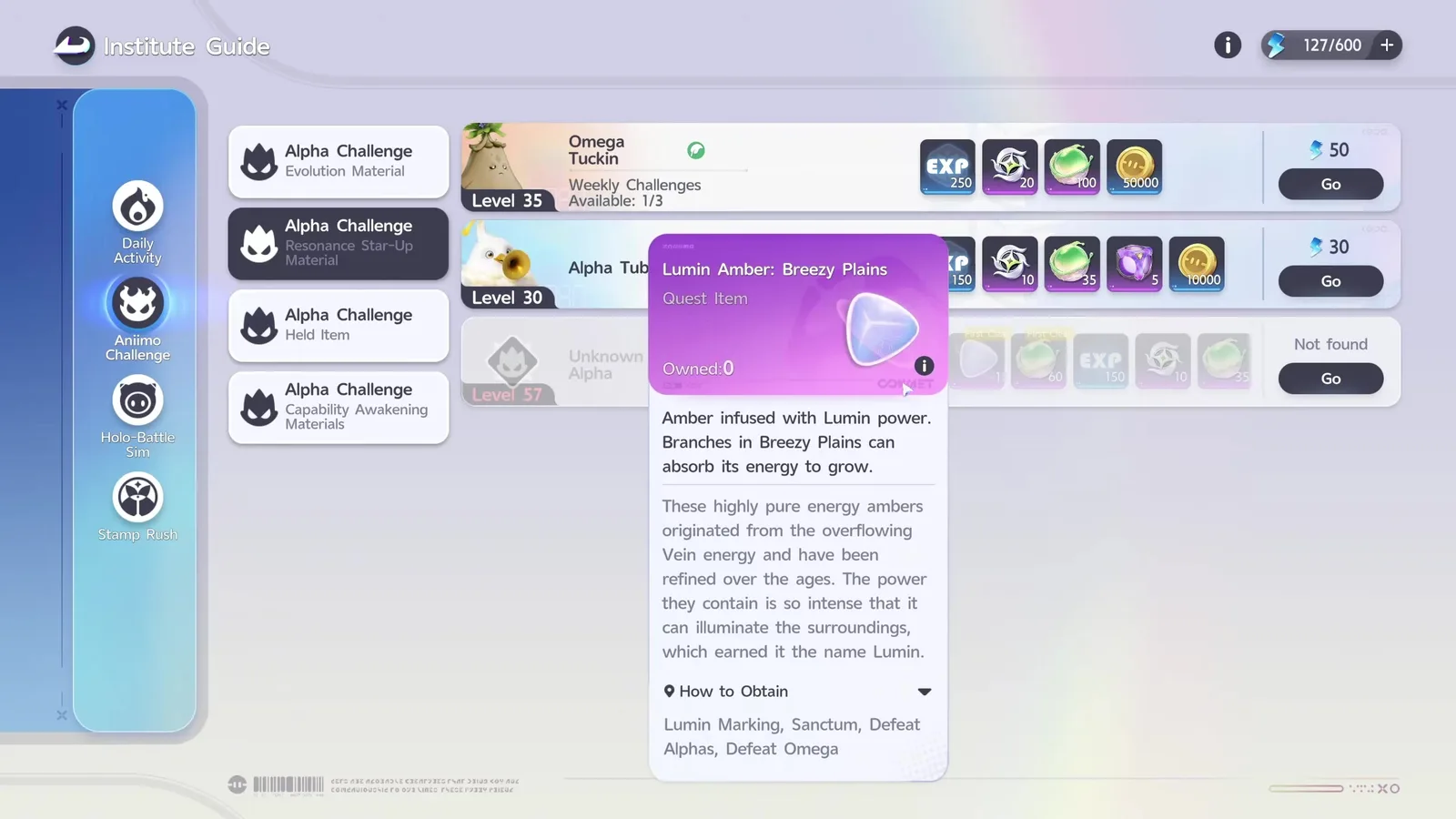The height and width of the screenshot is (819, 1456).
Task: Click the Lumin Amber: Breezy Plains title
Action: [774, 269]
